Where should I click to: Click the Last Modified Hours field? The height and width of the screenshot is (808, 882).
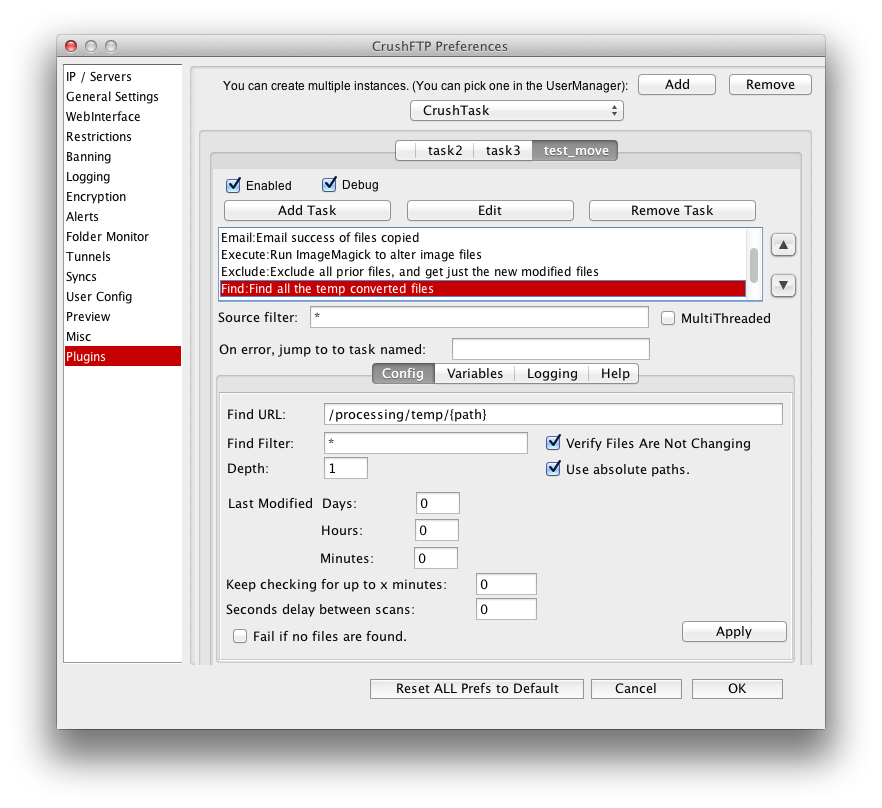pos(436,530)
